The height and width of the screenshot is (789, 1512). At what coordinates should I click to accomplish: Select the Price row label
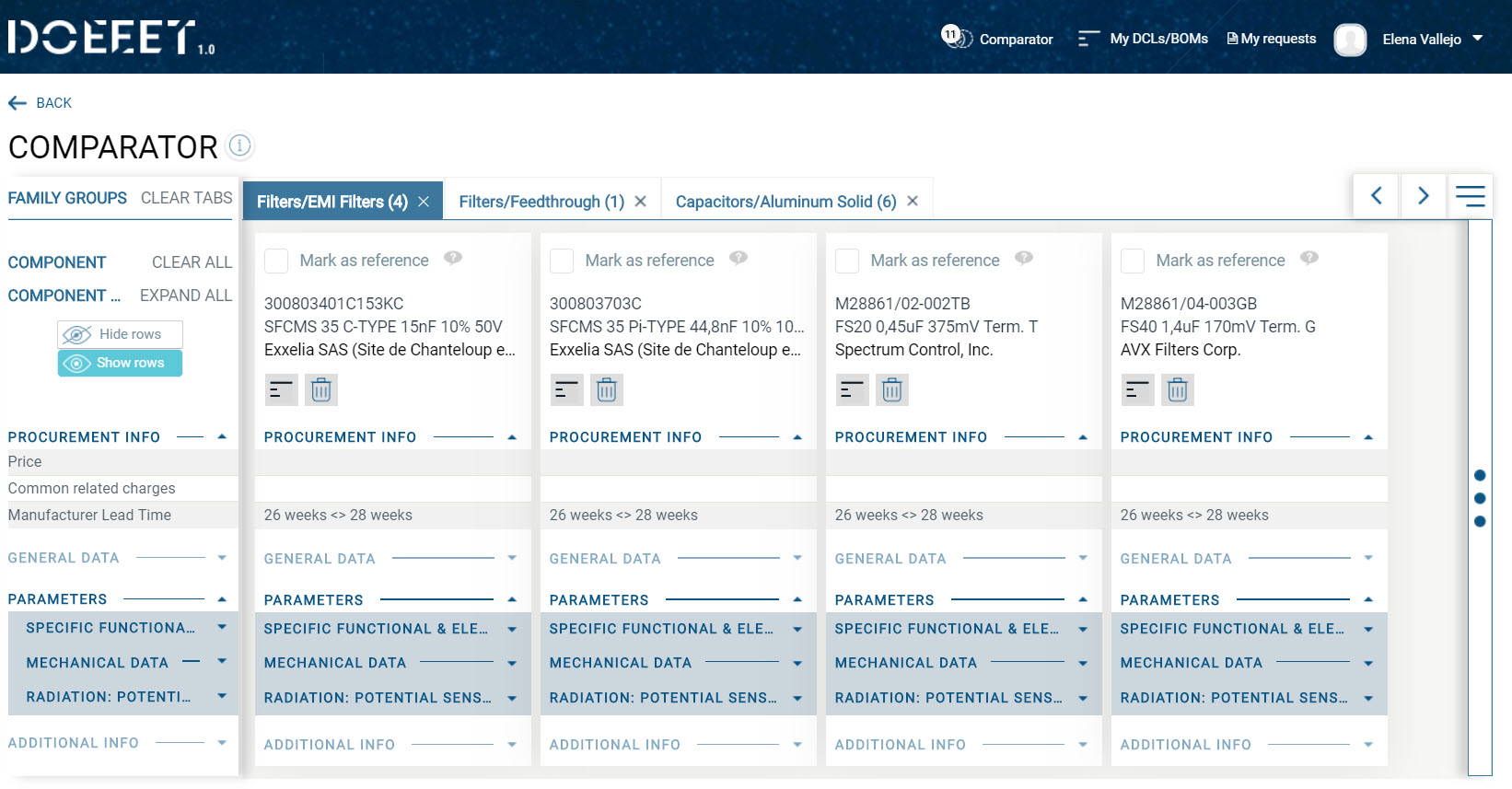[x=25, y=462]
